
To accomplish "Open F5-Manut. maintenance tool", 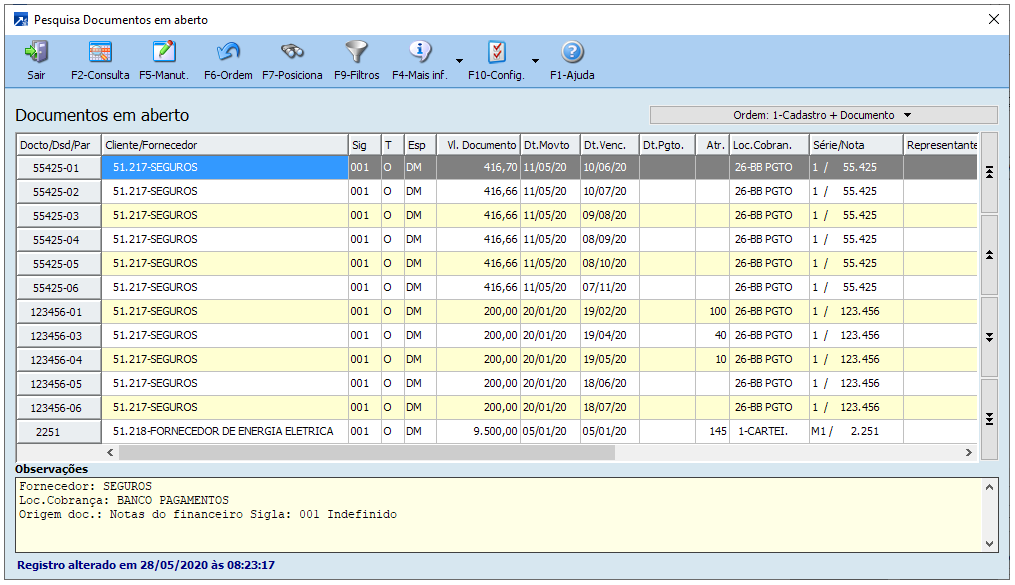I will [x=163, y=53].
